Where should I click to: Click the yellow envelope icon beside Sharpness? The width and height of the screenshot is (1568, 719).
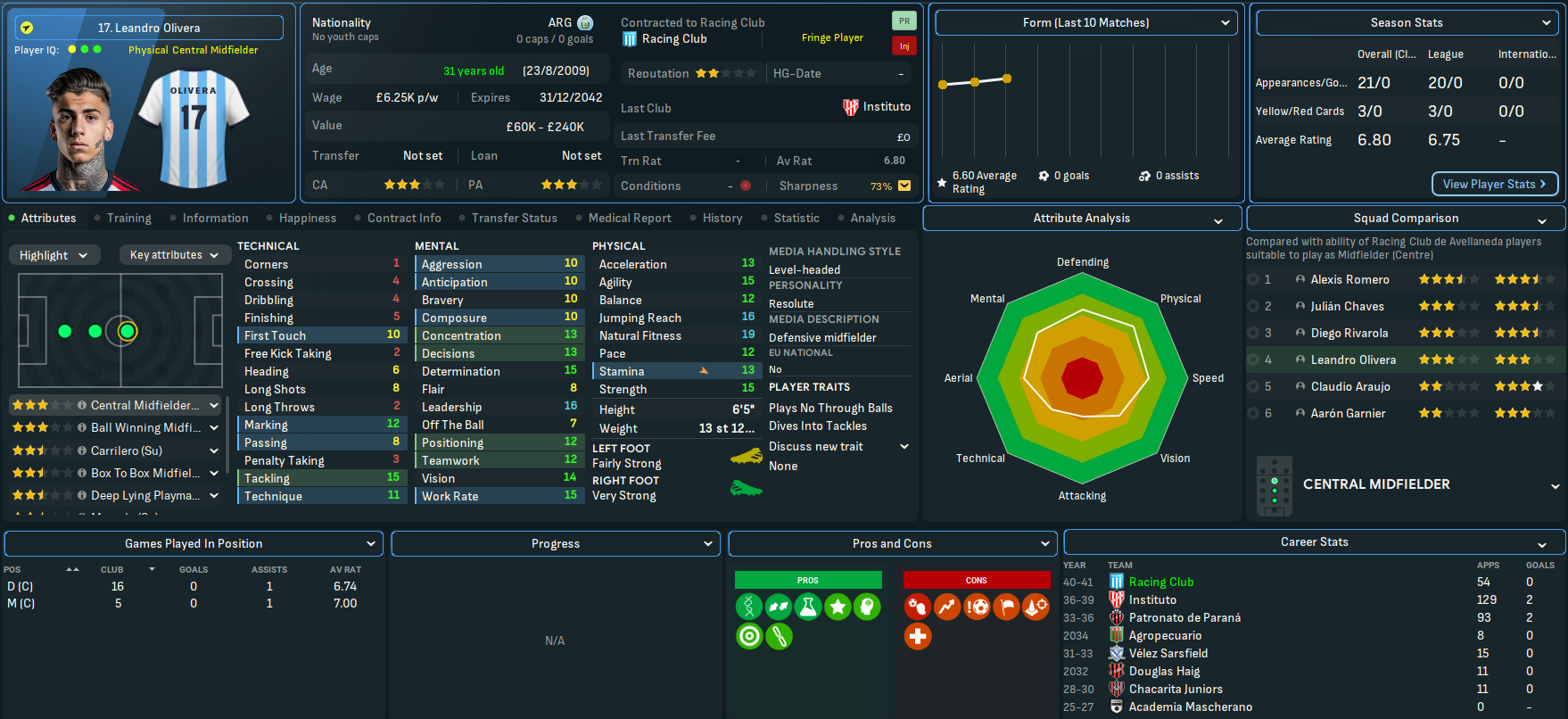point(904,186)
